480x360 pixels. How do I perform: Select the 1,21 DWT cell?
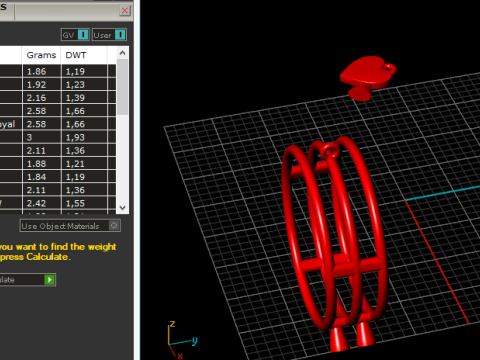click(x=84, y=164)
